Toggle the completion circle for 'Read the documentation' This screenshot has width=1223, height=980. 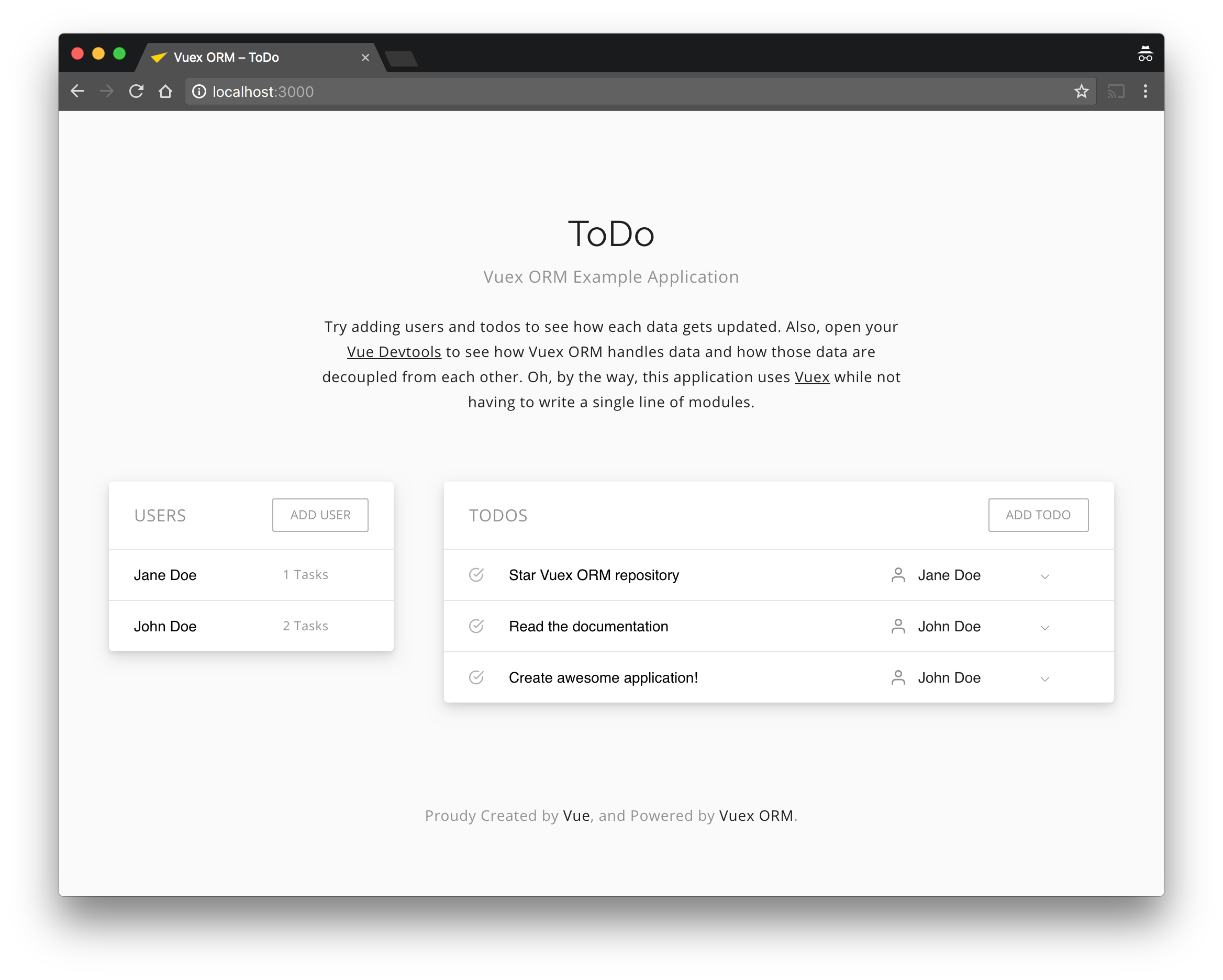(476, 626)
